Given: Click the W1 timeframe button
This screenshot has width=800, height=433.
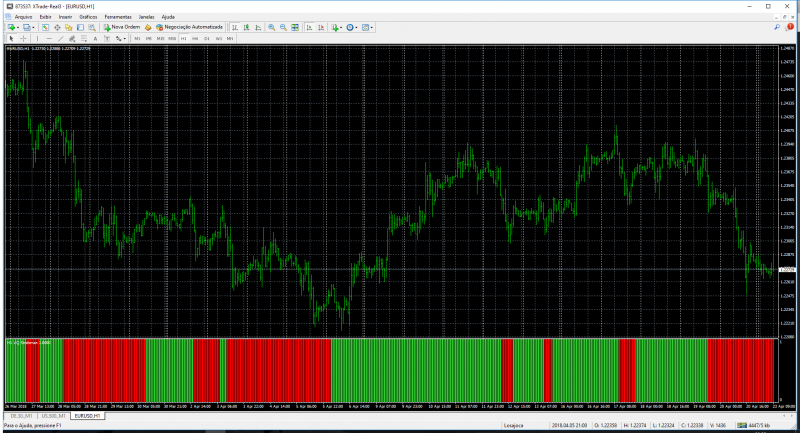Looking at the screenshot, I should point(218,39).
